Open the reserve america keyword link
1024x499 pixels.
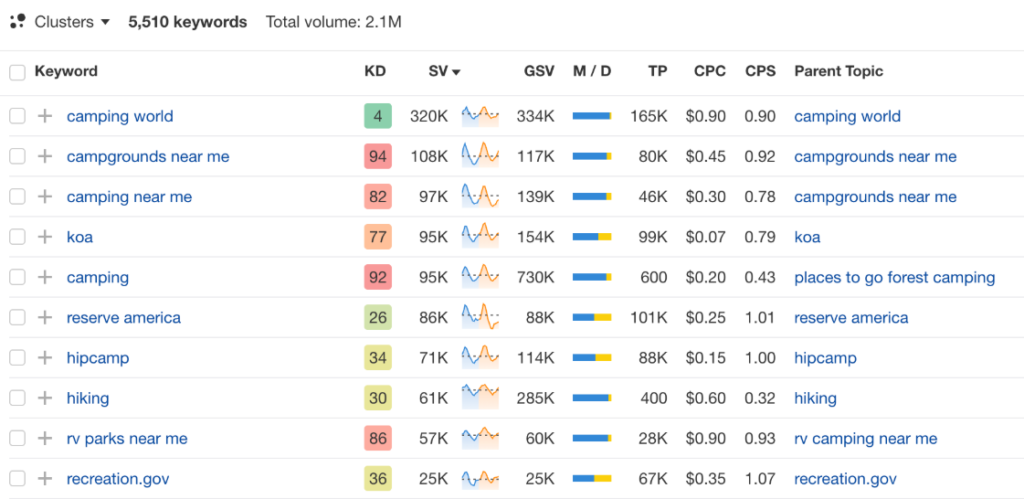pos(123,317)
